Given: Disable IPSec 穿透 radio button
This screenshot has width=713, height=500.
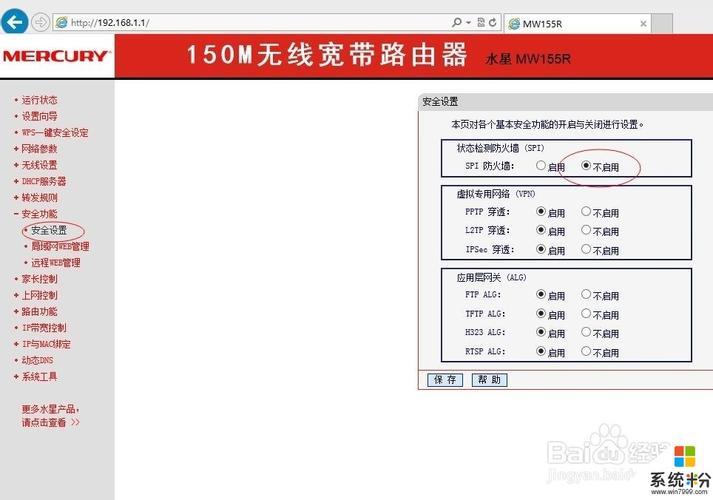Looking at the screenshot, I should 586,249.
